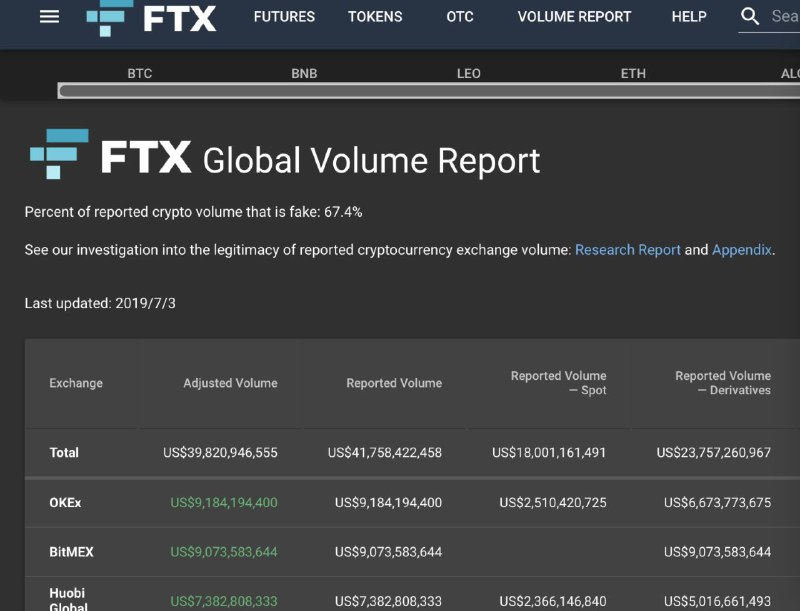
Task: Select BNB in the ticker bar
Action: tap(304, 73)
